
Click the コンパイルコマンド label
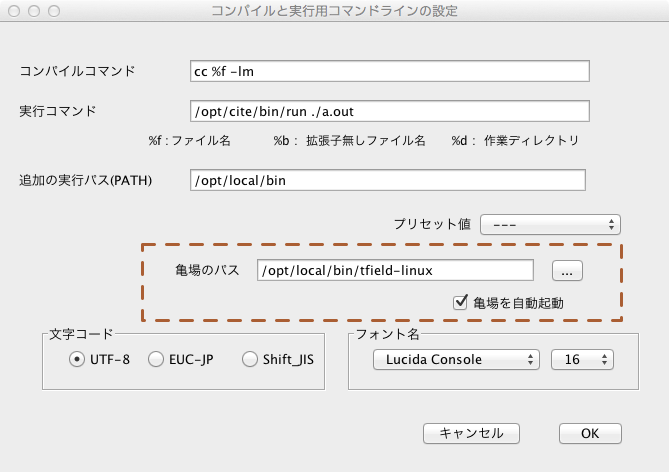(x=77, y=71)
